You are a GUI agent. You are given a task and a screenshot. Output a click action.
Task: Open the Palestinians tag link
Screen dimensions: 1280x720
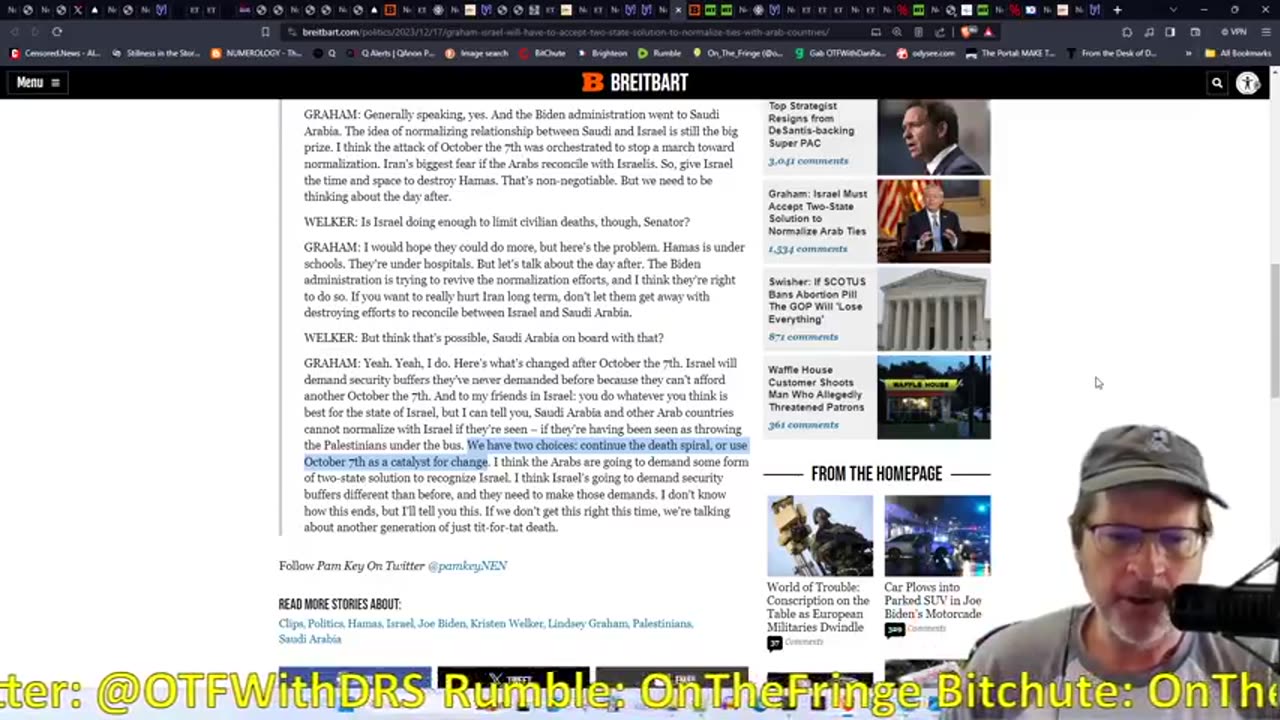point(661,623)
